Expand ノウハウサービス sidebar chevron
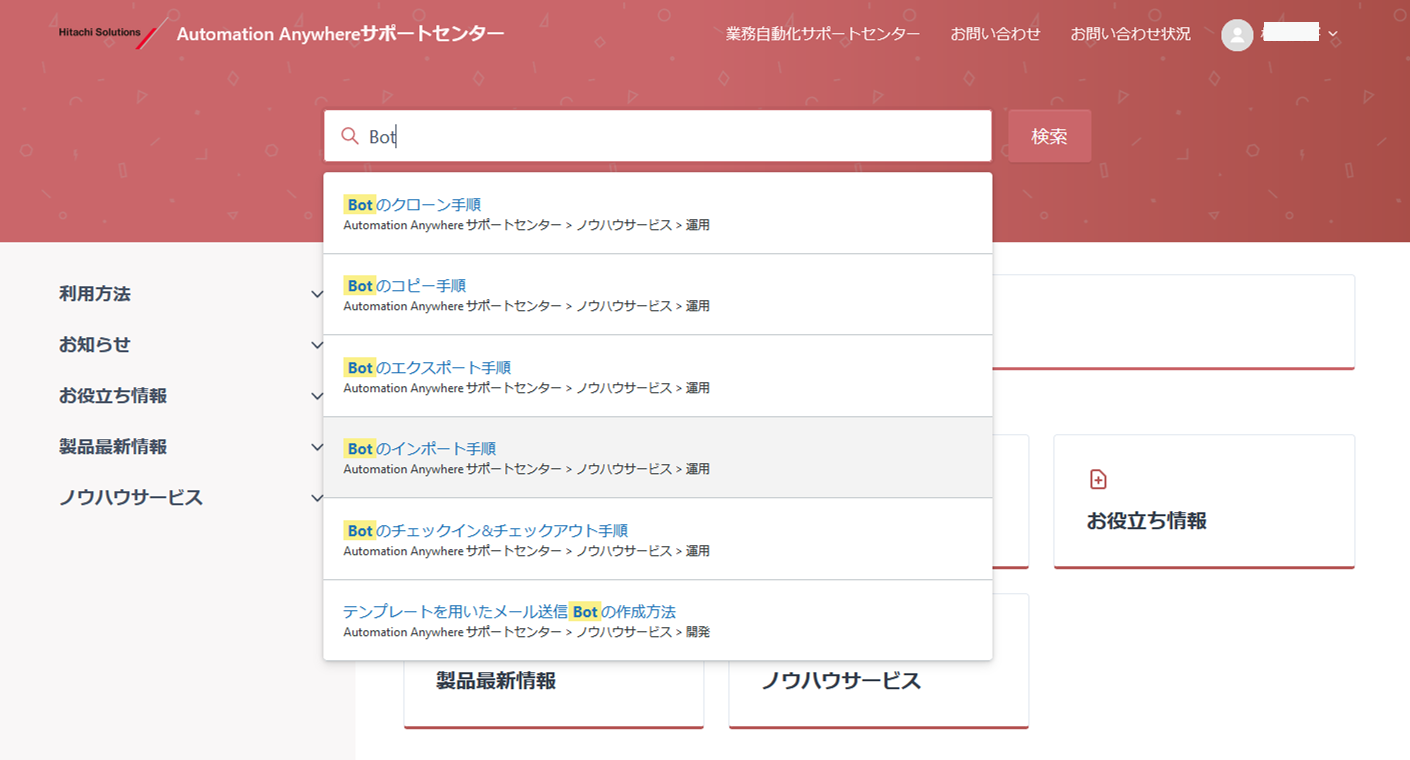1410x760 pixels. (317, 498)
